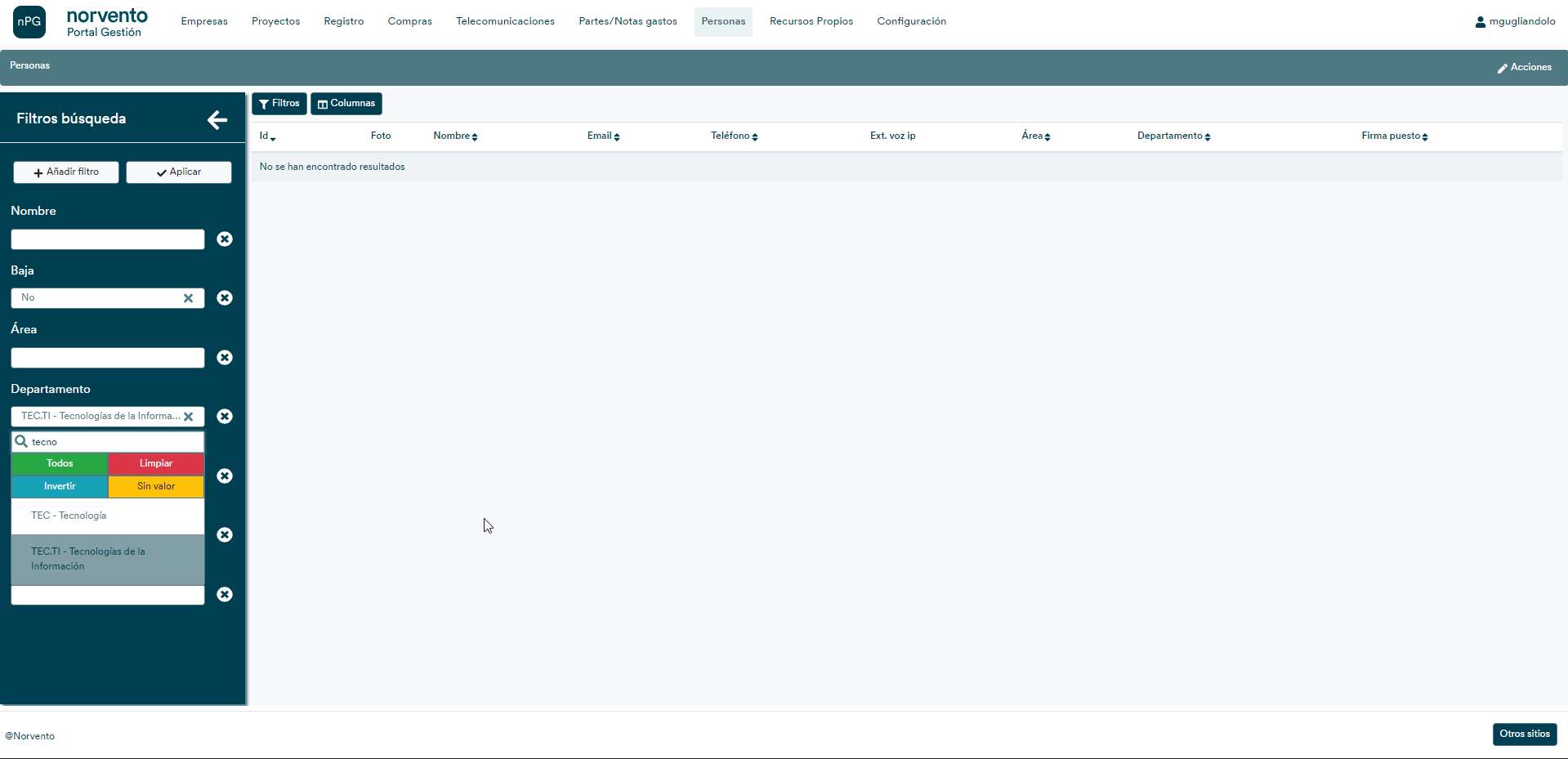The height and width of the screenshot is (759, 1568).
Task: Click magnifier icon in department search box
Action: 22,441
